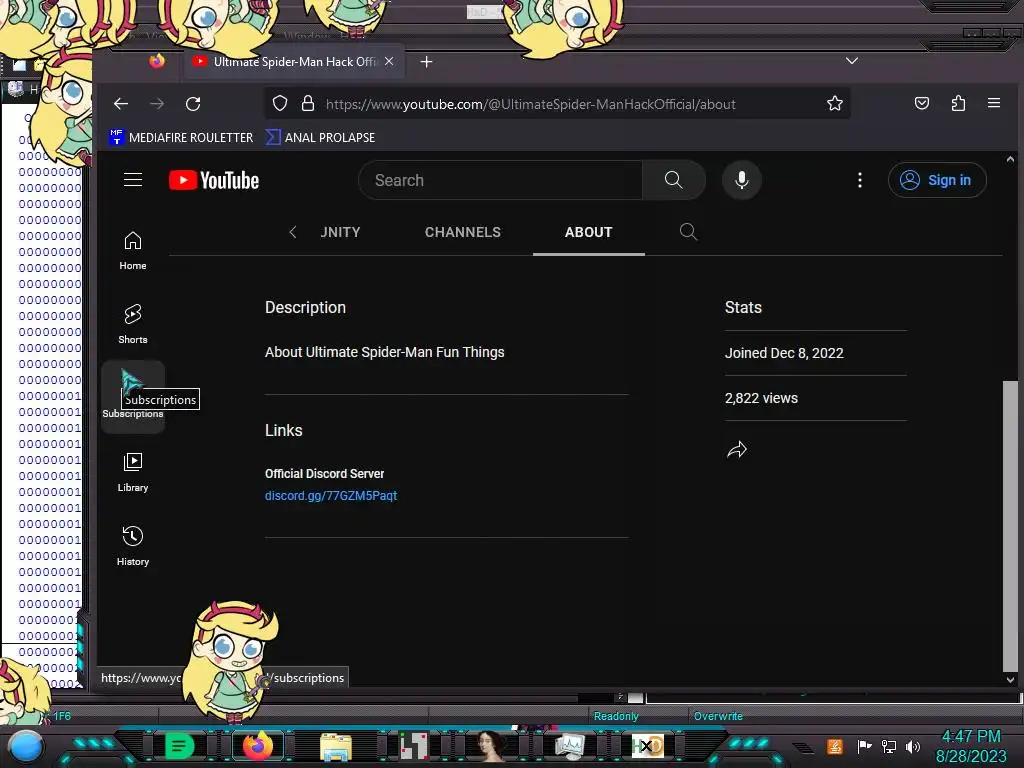The width and height of the screenshot is (1024, 768).
Task: Click 'About Ultimate Spider-Man Fun Things' text
Action: pos(384,352)
